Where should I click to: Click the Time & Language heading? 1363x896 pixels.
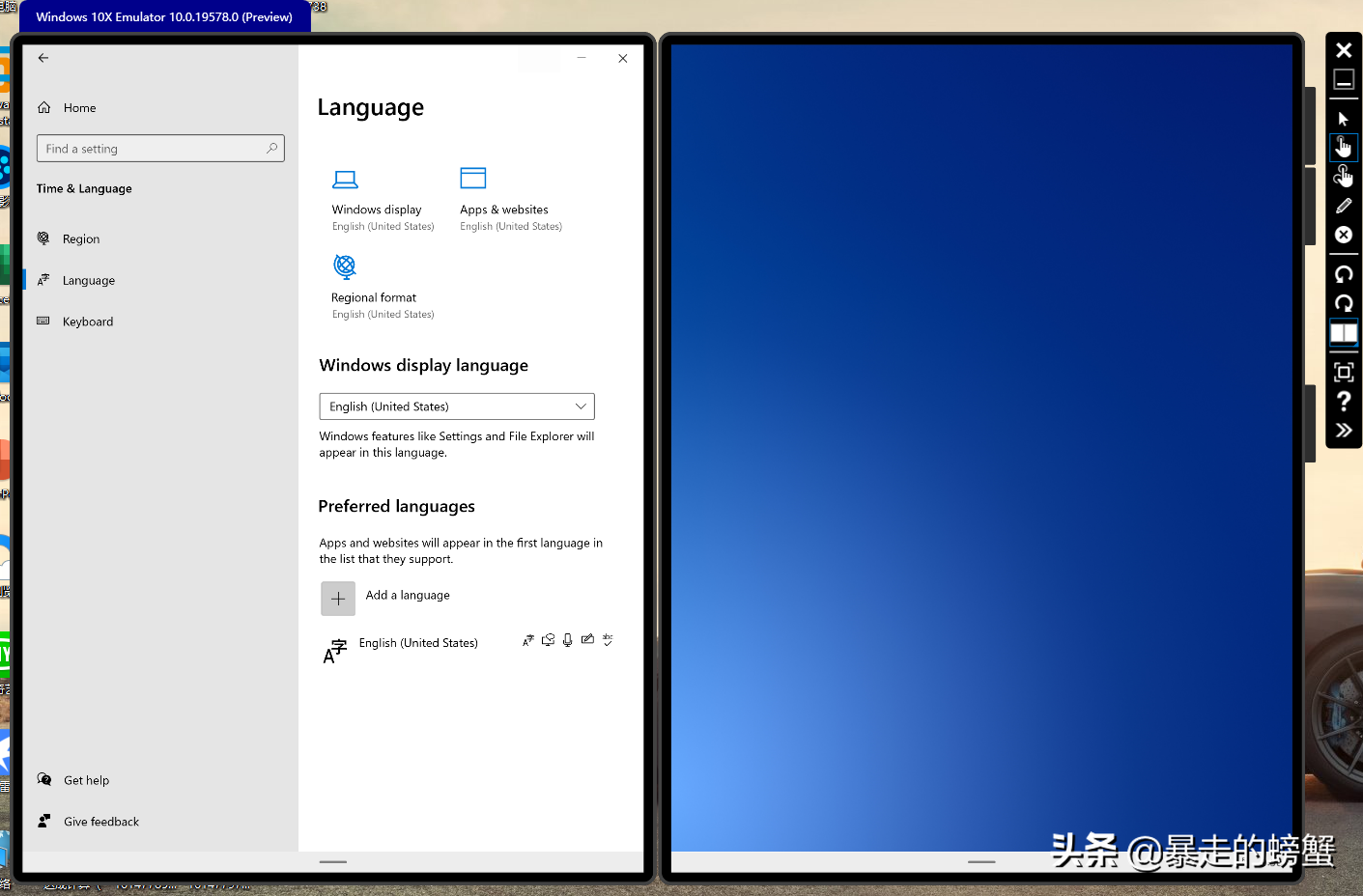84,189
